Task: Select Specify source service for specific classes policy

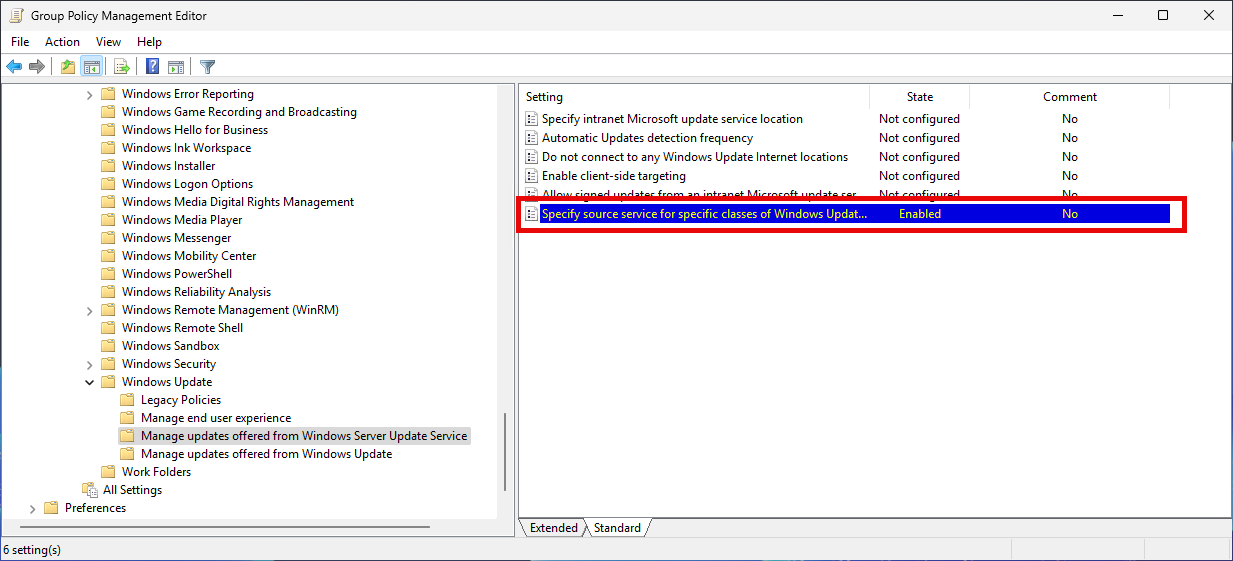Action: (704, 214)
